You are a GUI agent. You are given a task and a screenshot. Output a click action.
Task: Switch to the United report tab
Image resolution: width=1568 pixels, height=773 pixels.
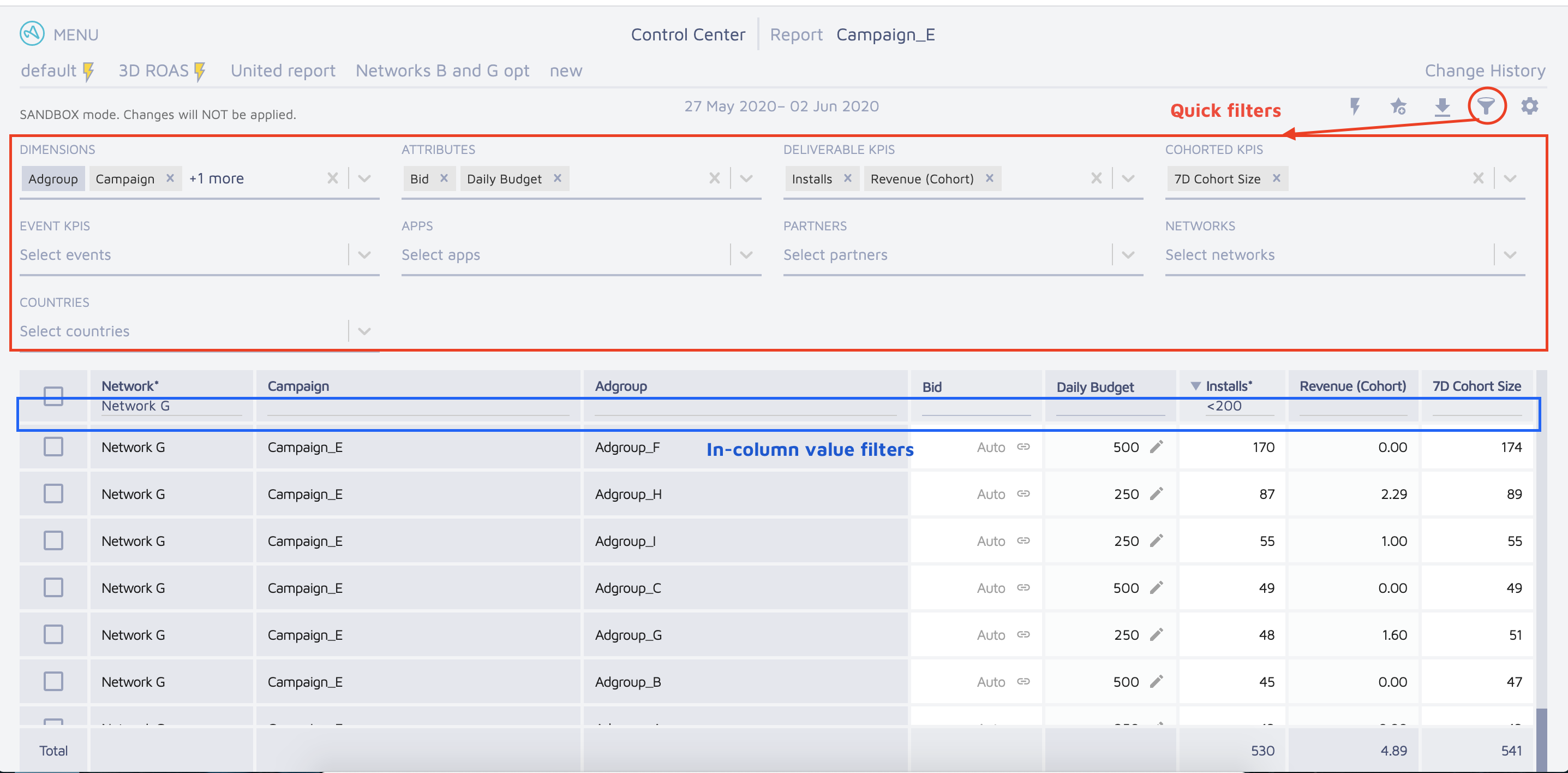point(283,70)
